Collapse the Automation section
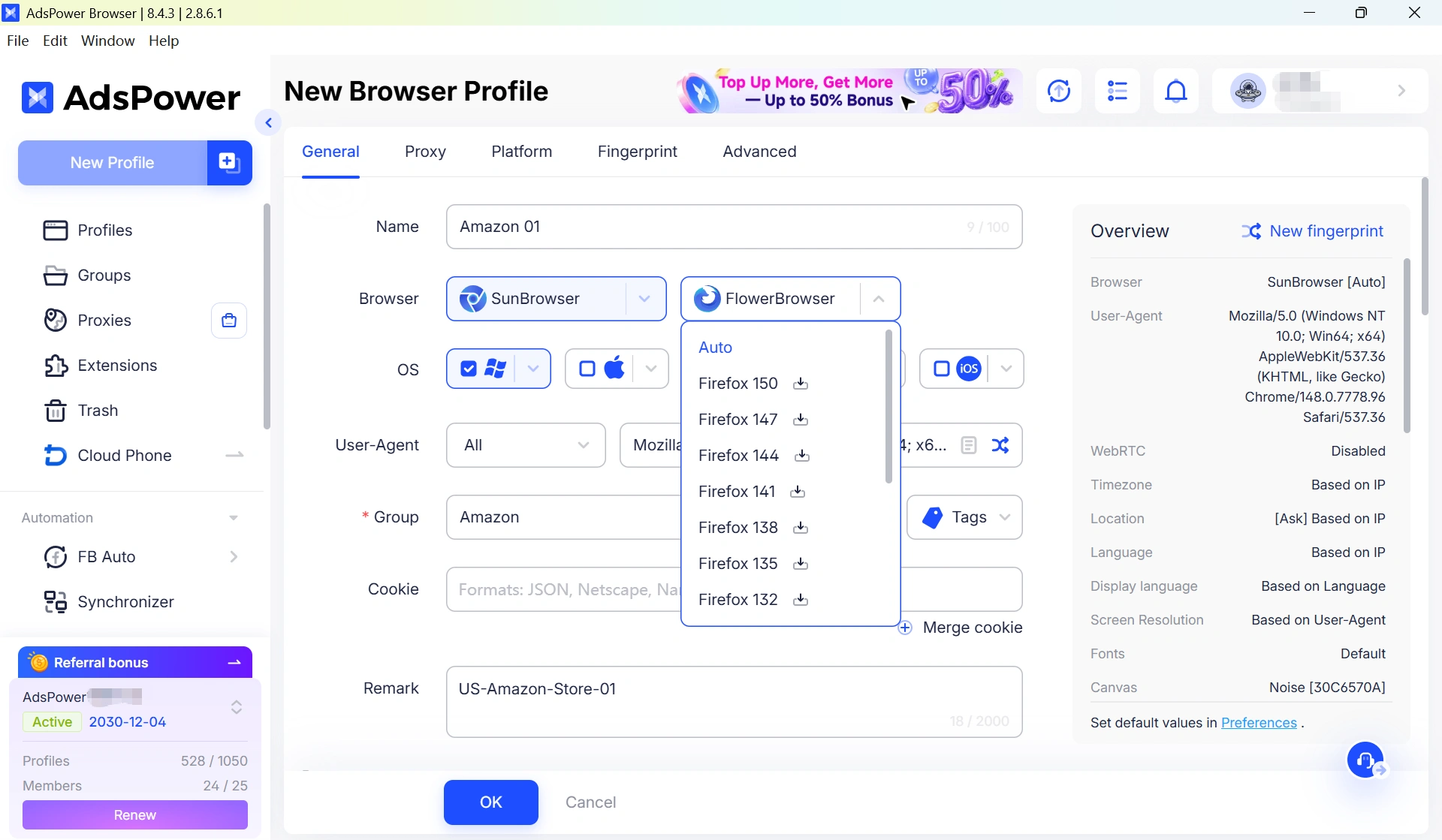Viewport: 1442px width, 840px height. click(x=234, y=518)
